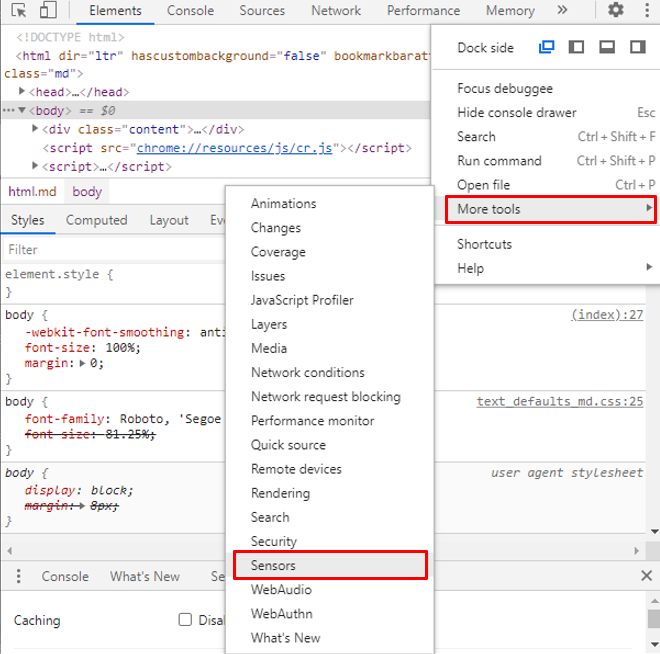Expand the margin shorthand property
660x654 pixels.
(82, 363)
